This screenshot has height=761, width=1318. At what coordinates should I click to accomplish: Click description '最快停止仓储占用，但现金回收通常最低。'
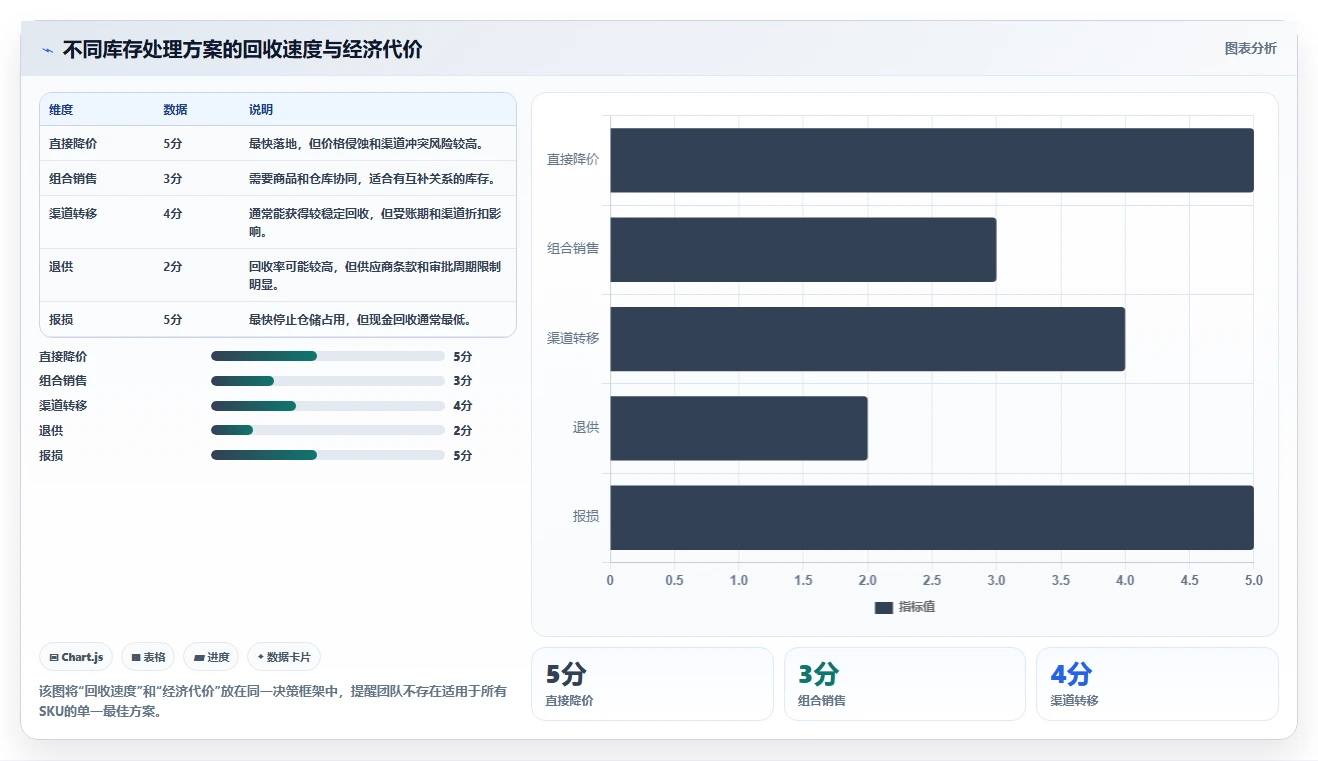(x=361, y=320)
